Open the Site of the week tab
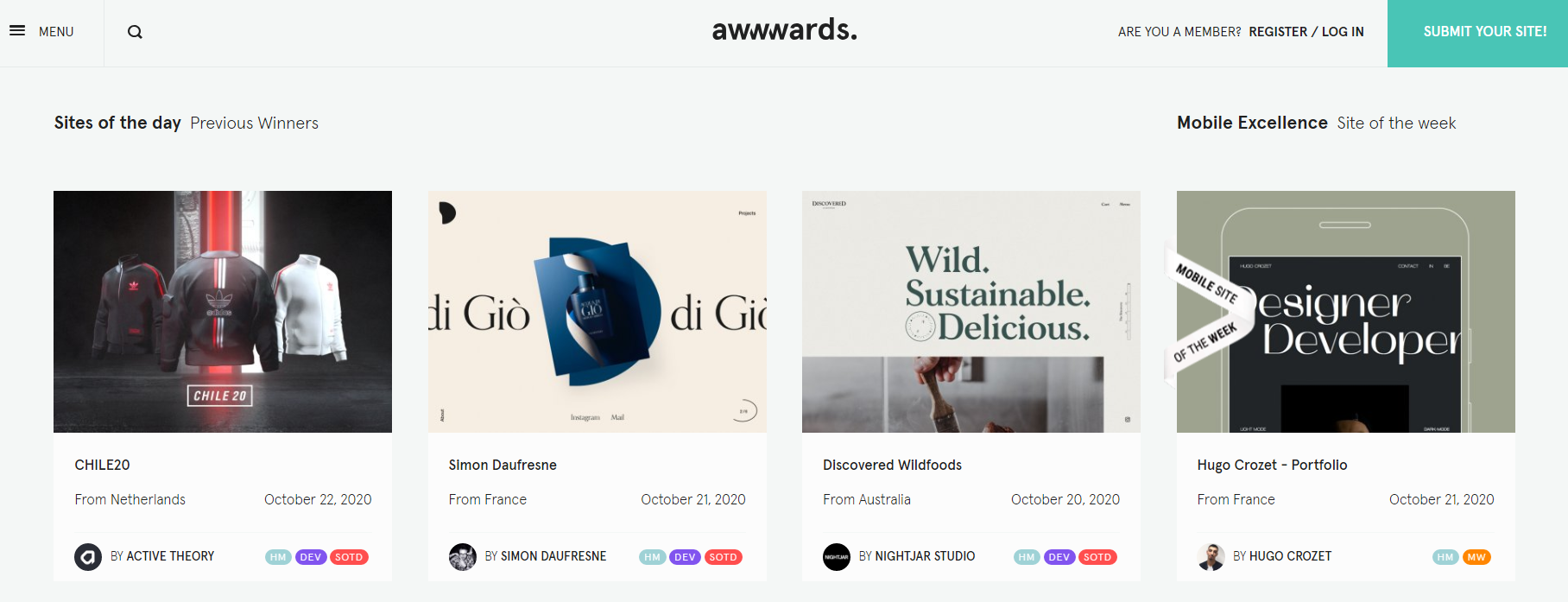The height and width of the screenshot is (602, 1568). click(x=1396, y=124)
